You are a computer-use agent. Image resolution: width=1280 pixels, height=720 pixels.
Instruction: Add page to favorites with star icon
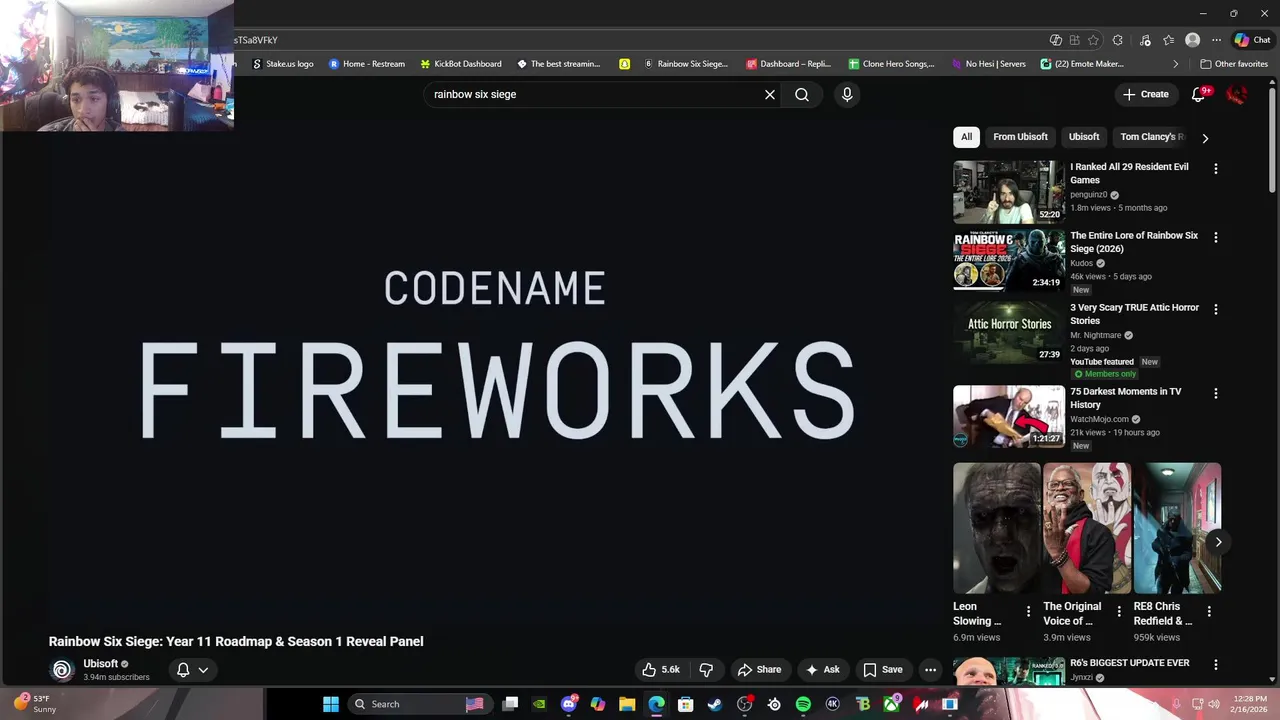(1093, 40)
